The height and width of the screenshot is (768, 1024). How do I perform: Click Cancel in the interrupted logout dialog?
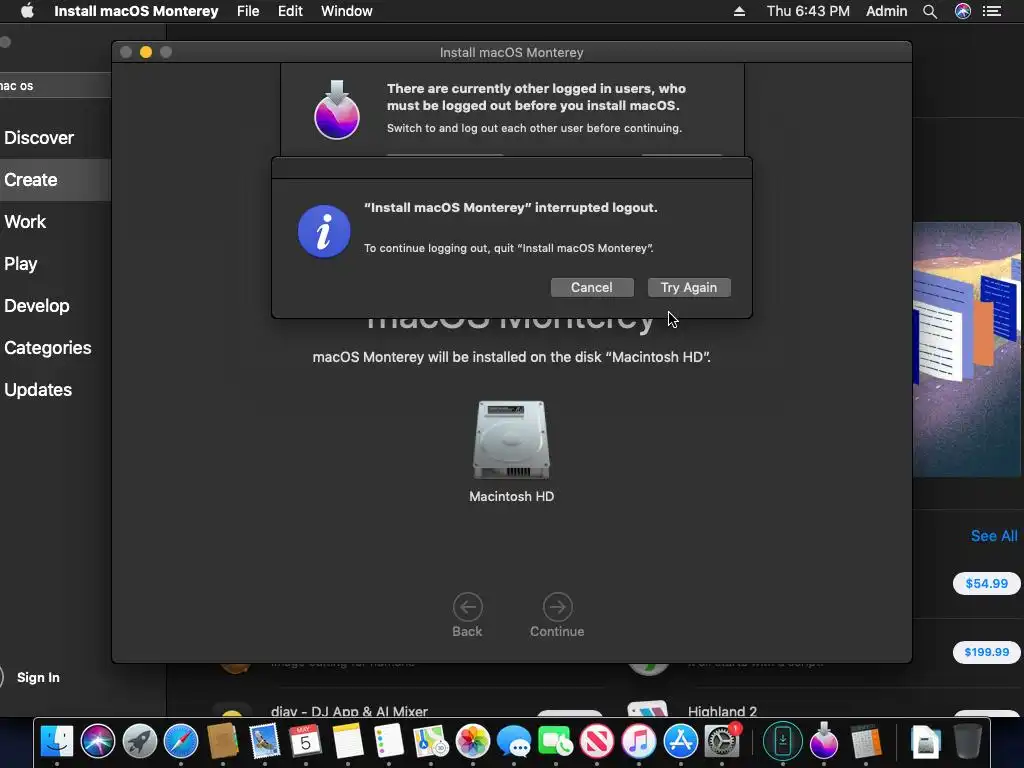pos(592,287)
